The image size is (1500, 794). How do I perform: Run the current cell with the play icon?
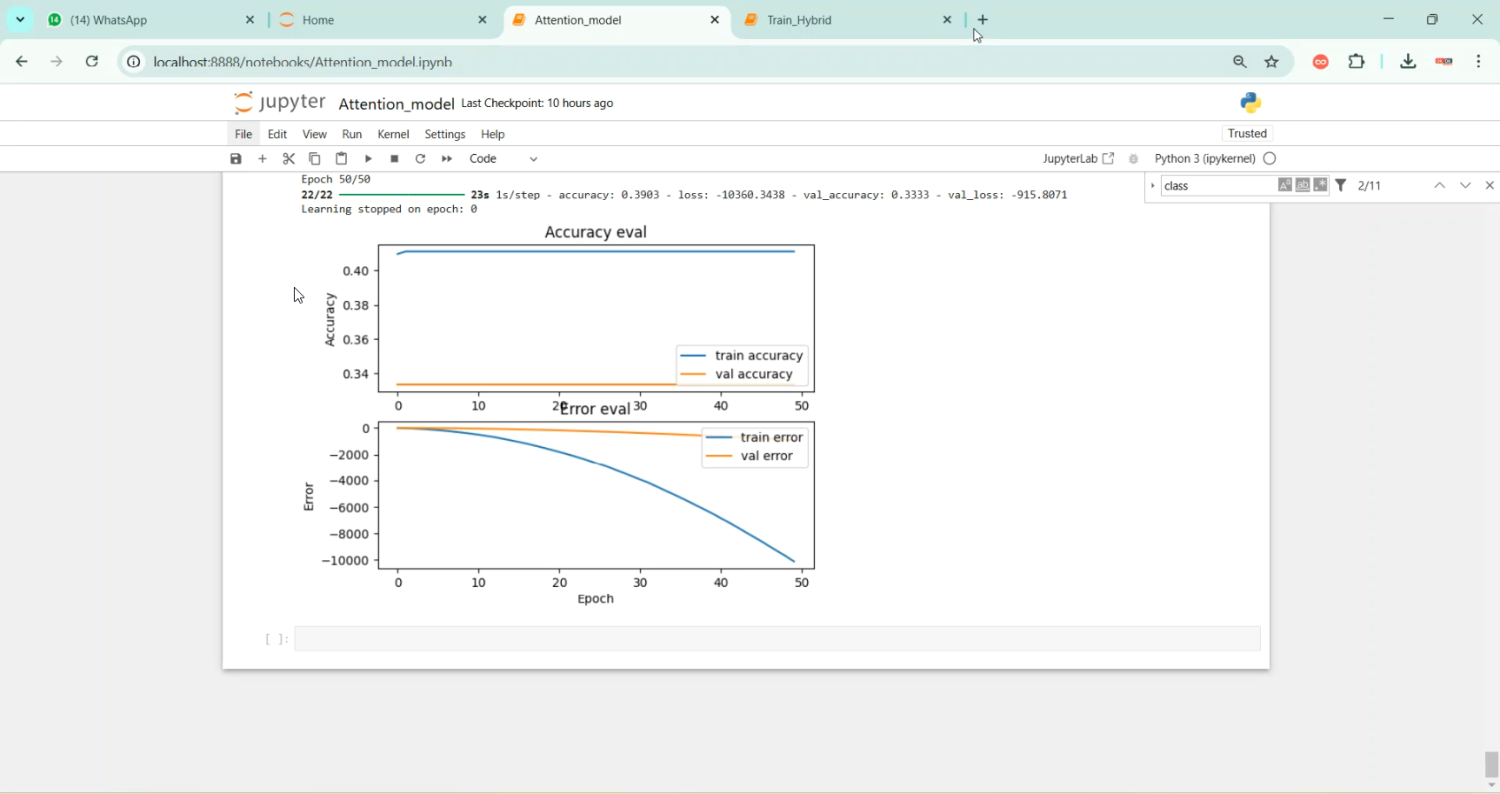(367, 158)
